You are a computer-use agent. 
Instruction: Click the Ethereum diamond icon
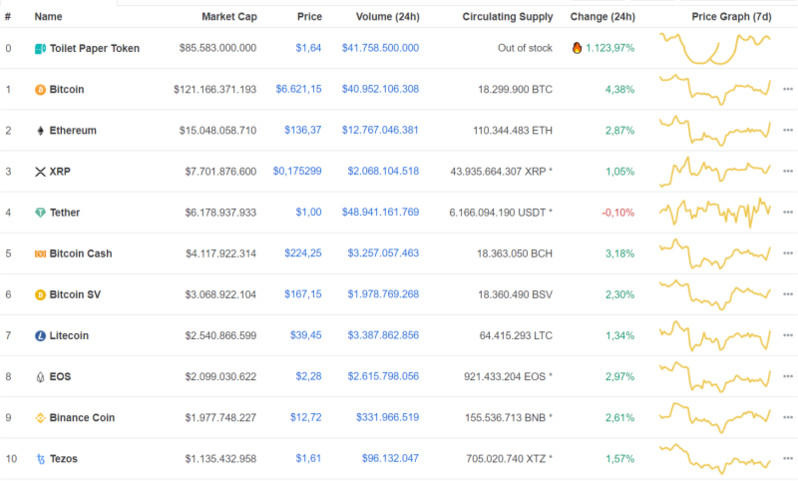40,130
